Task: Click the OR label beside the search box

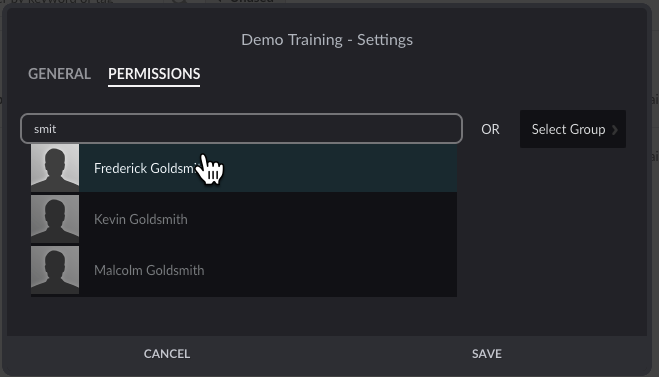Action: coord(490,129)
